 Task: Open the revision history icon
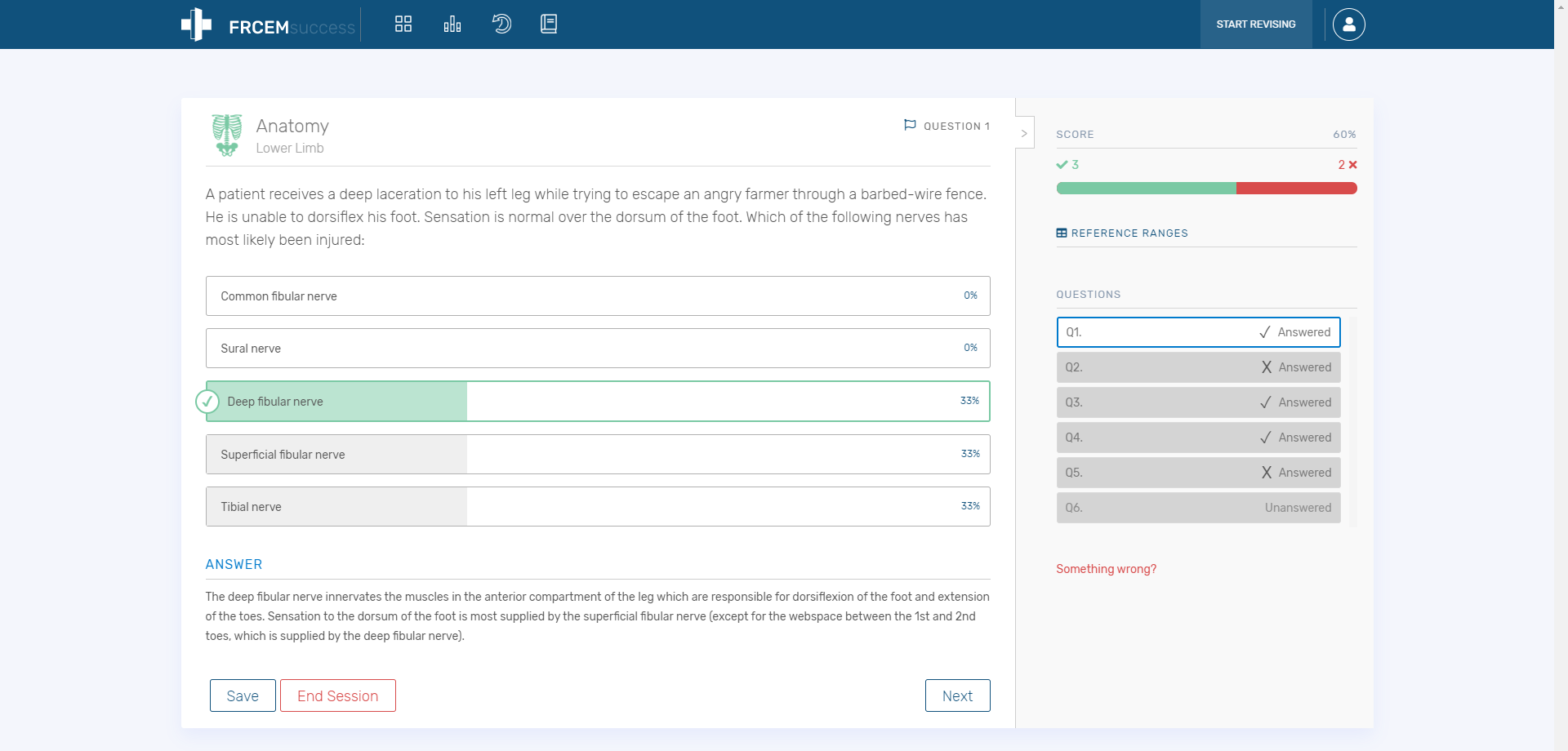[x=501, y=24]
